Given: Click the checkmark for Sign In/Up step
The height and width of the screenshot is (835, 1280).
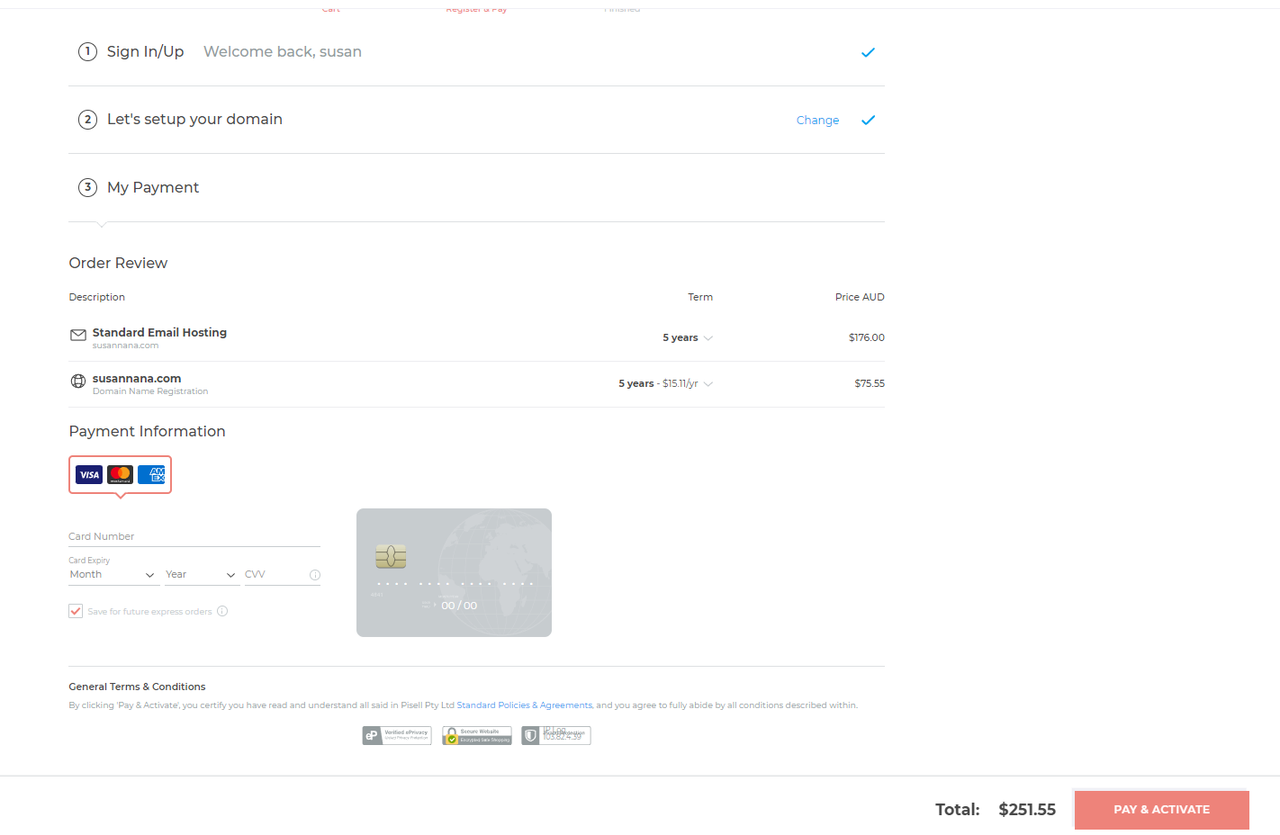Looking at the screenshot, I should (868, 52).
